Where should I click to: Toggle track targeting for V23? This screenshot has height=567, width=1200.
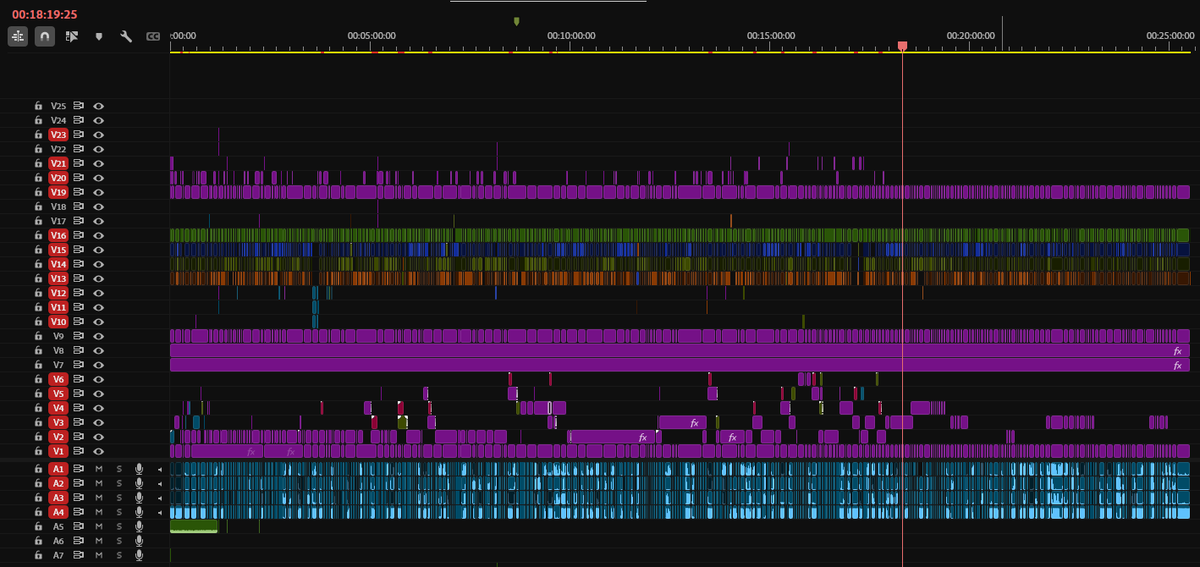(58, 134)
